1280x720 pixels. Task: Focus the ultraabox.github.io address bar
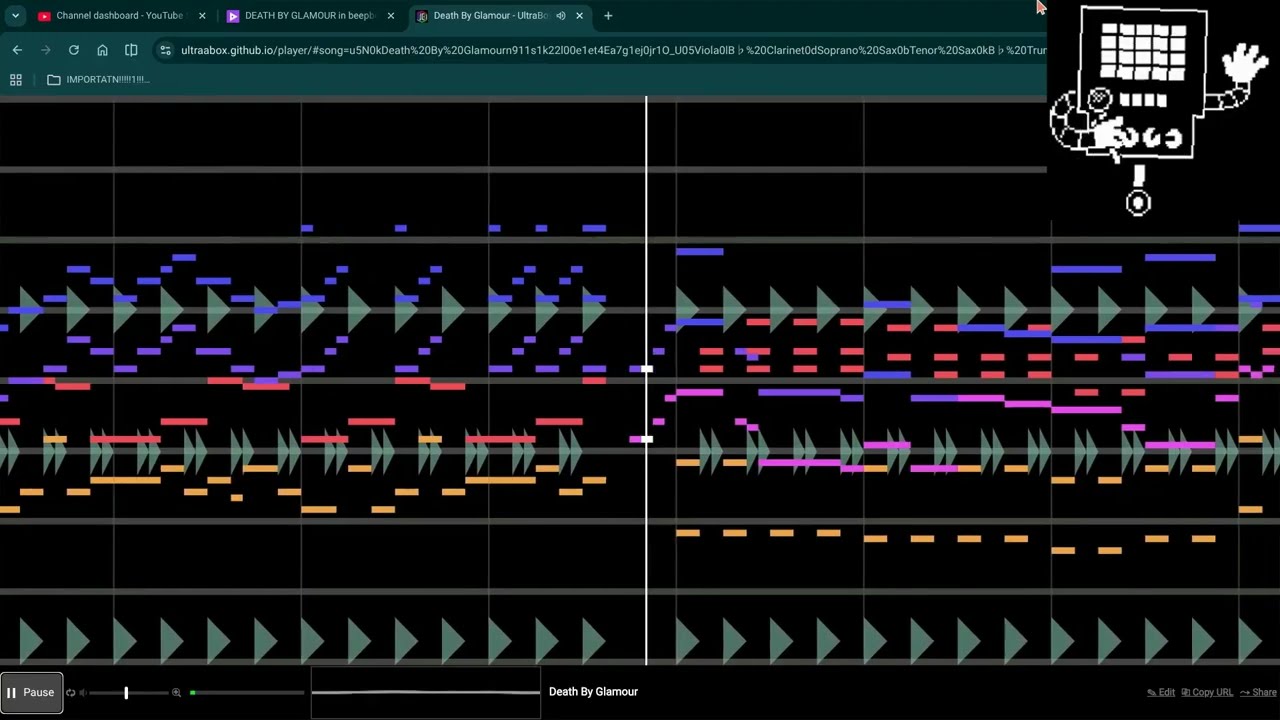pos(612,50)
